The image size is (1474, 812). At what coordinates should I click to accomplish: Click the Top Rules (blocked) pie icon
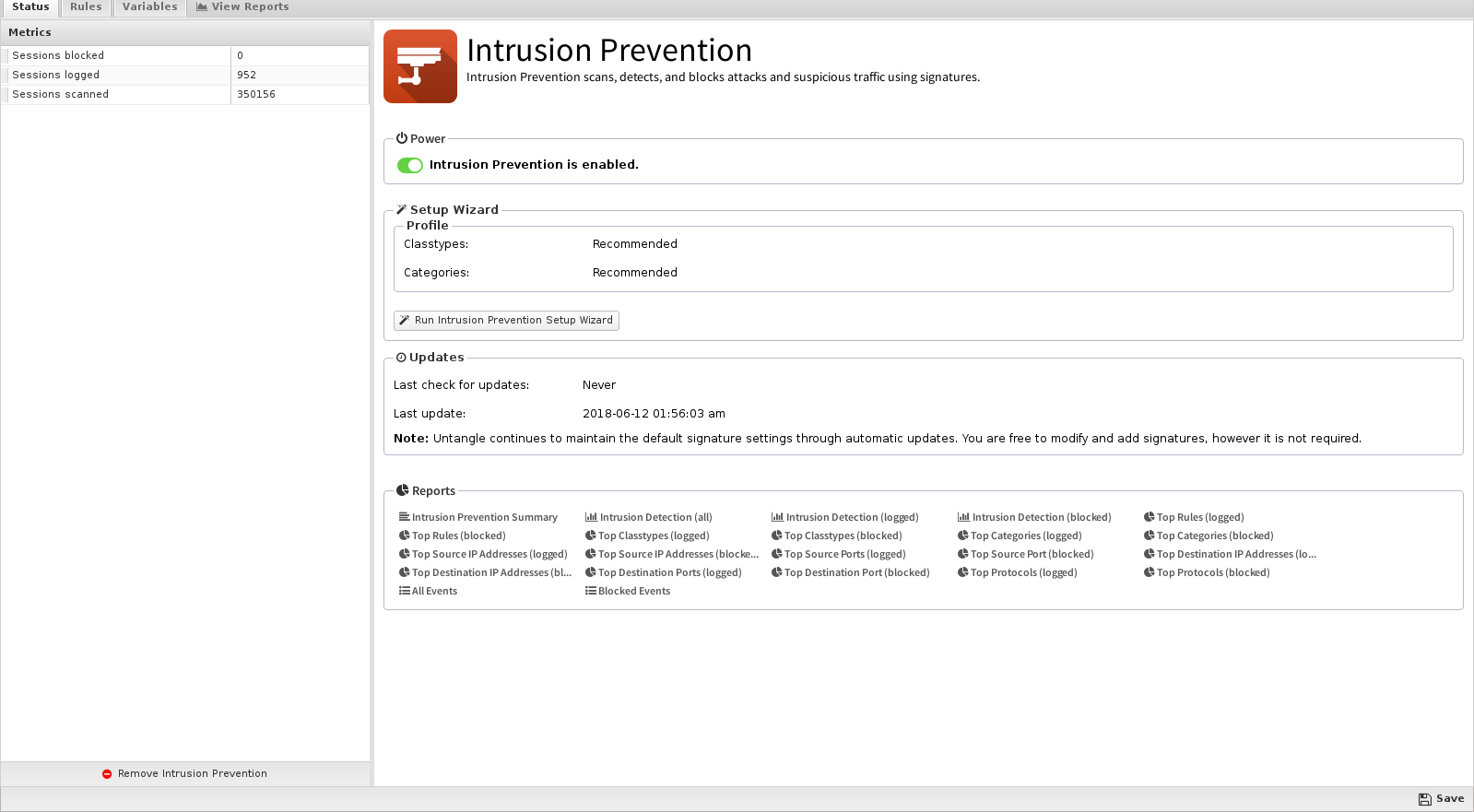click(x=404, y=535)
